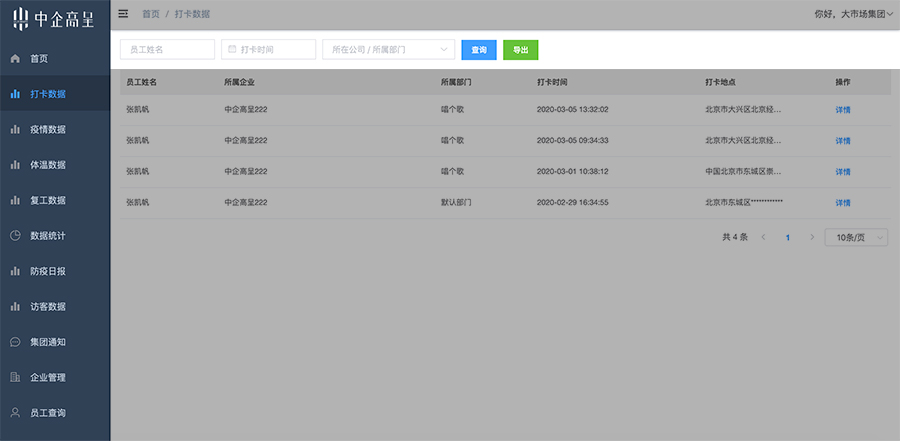The image size is (900, 441).
Task: Click the blue 查询 button
Action: (x=479, y=50)
